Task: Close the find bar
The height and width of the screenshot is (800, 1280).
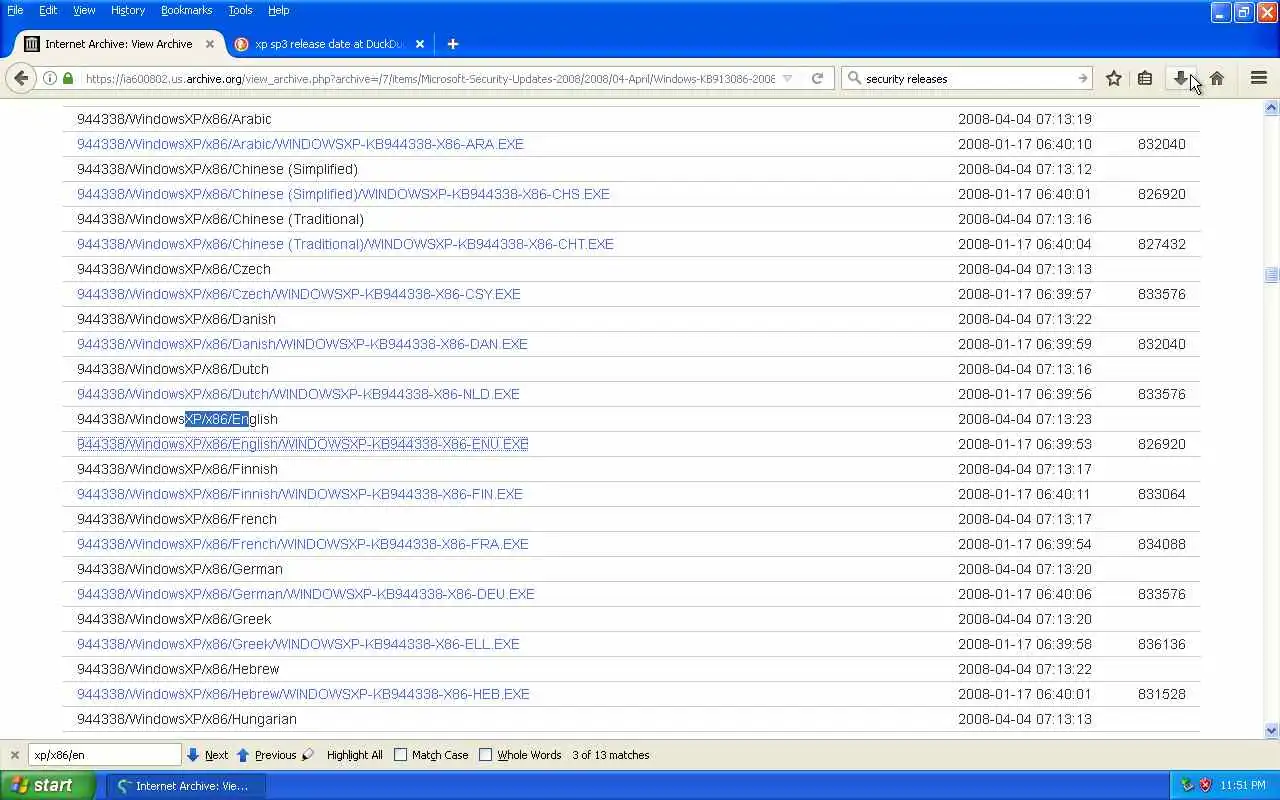Action: point(14,755)
